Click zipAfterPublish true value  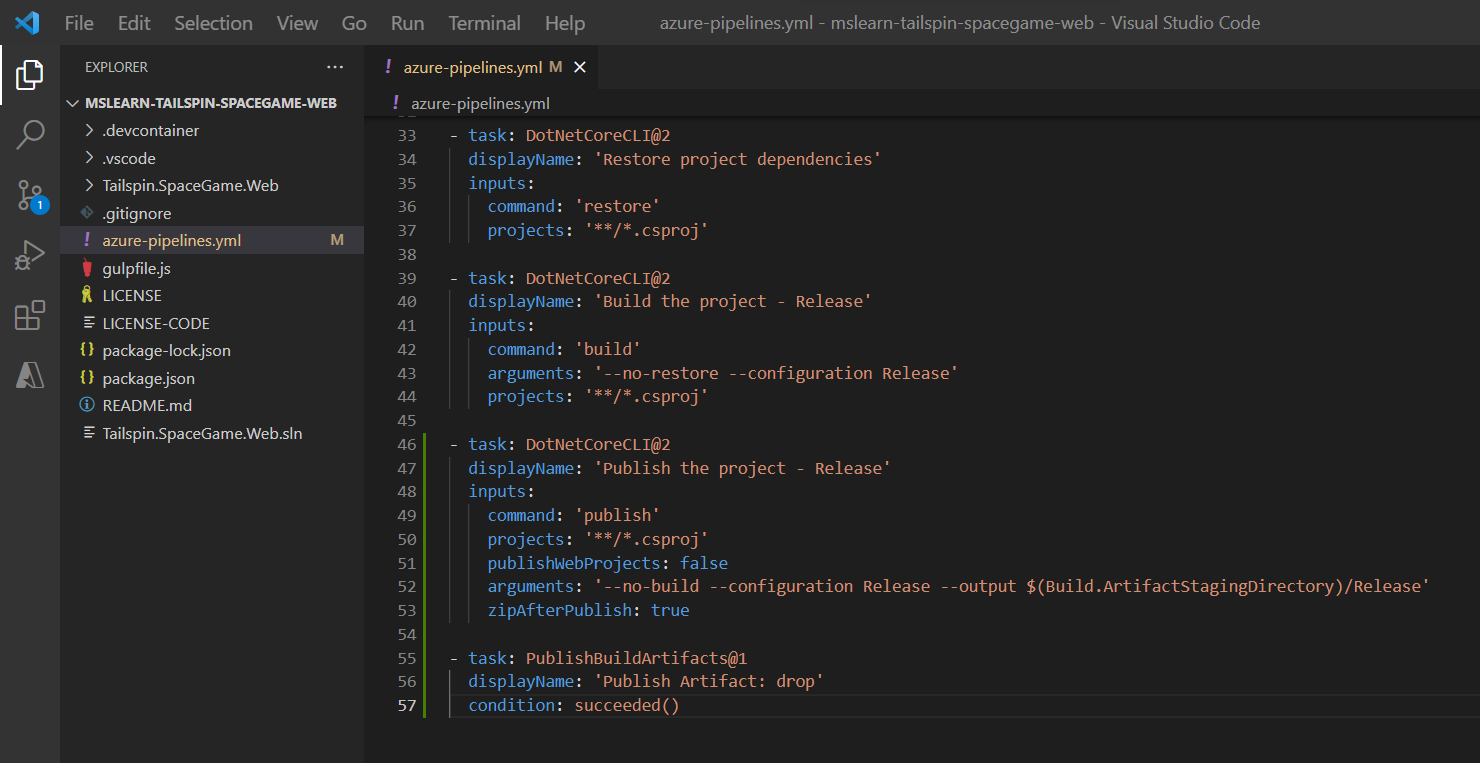point(670,610)
